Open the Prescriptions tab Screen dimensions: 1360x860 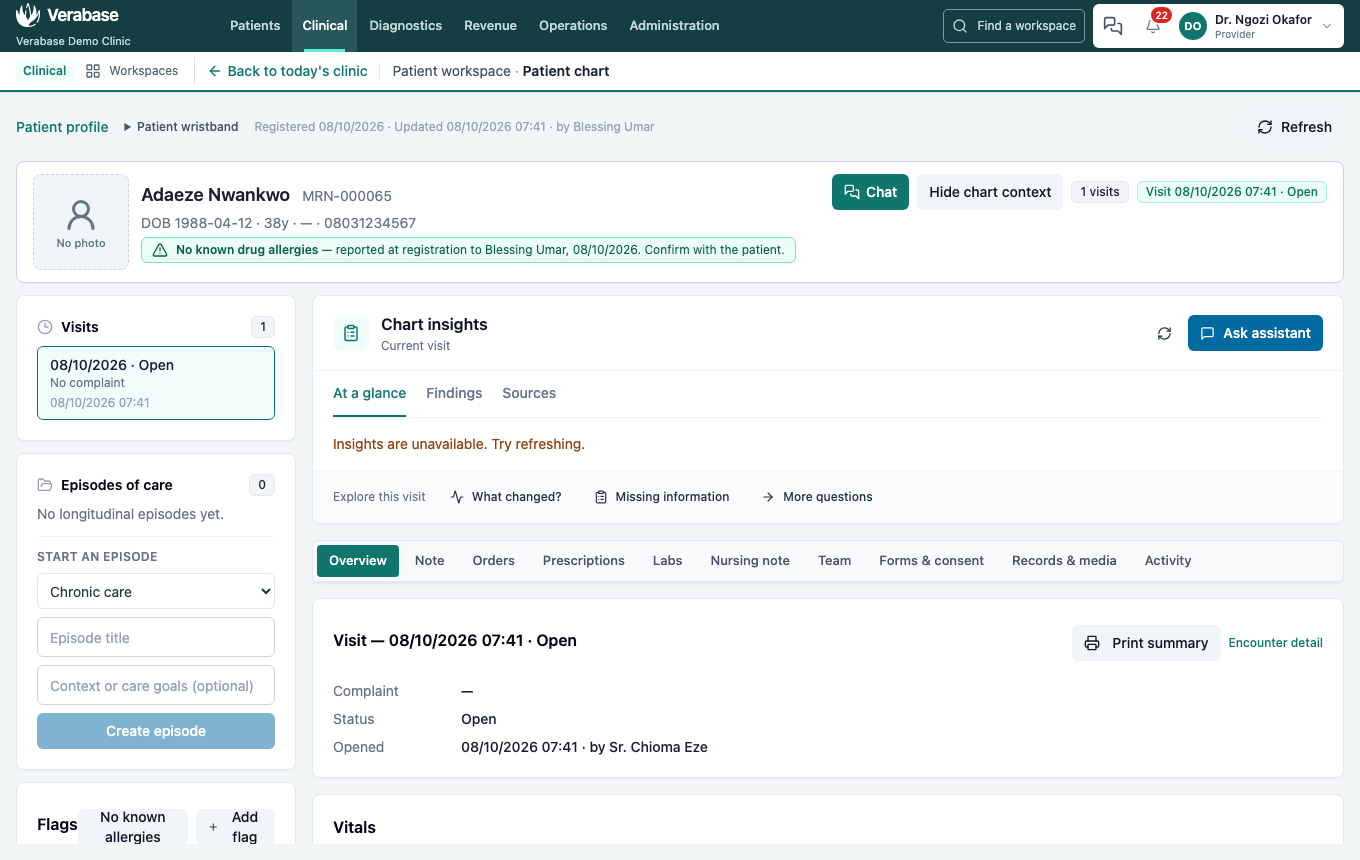tap(584, 561)
